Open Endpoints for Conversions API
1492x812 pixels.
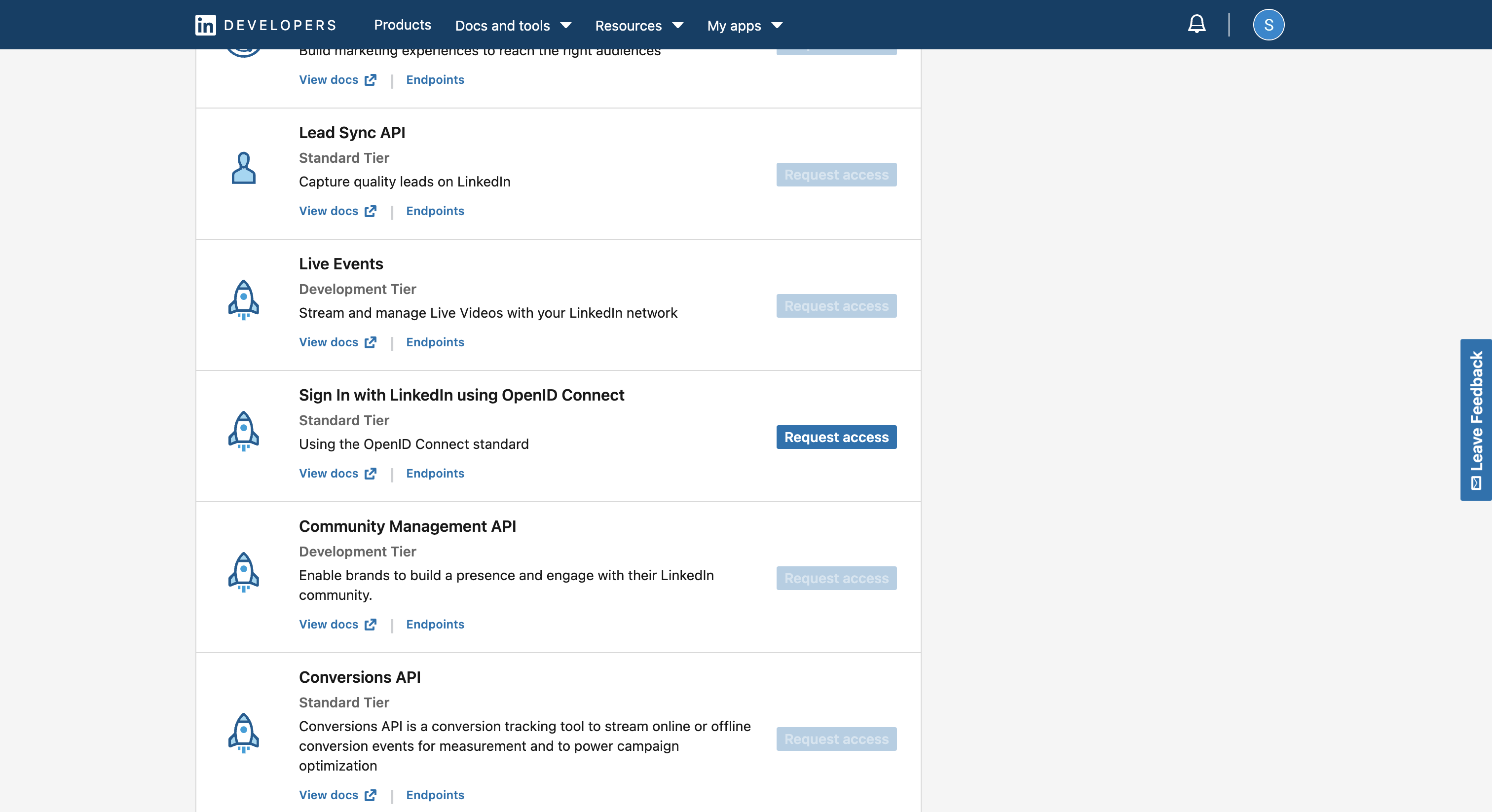tap(434, 795)
